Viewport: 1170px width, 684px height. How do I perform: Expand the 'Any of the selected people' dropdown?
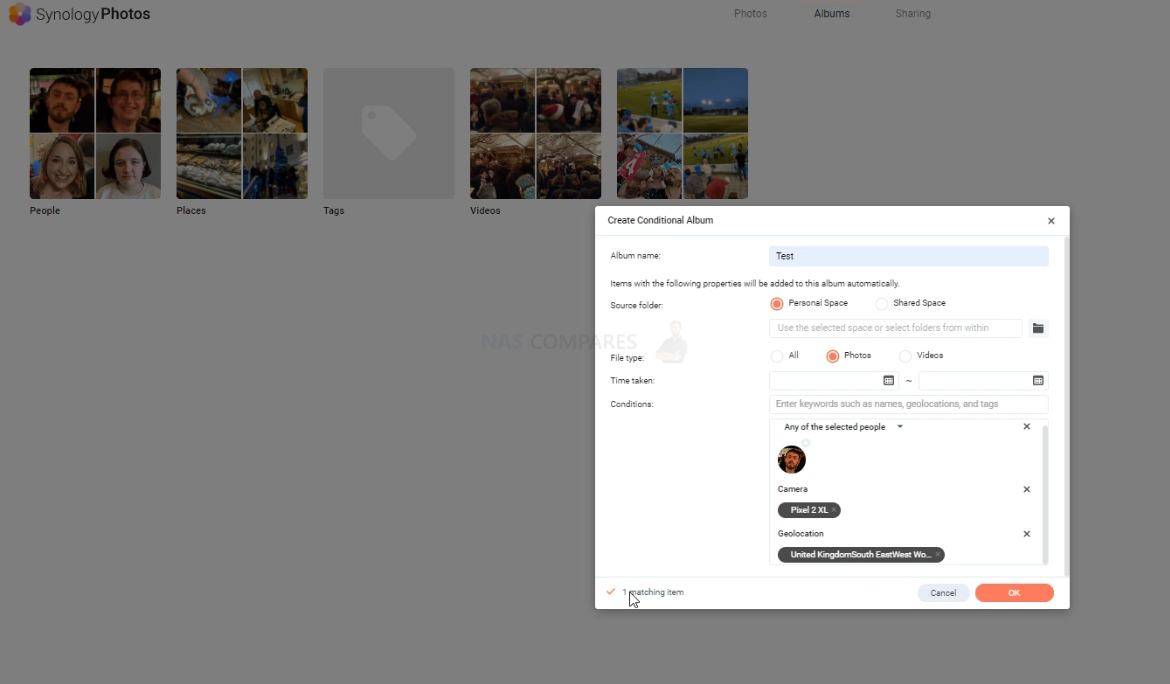pyautogui.click(x=900, y=427)
